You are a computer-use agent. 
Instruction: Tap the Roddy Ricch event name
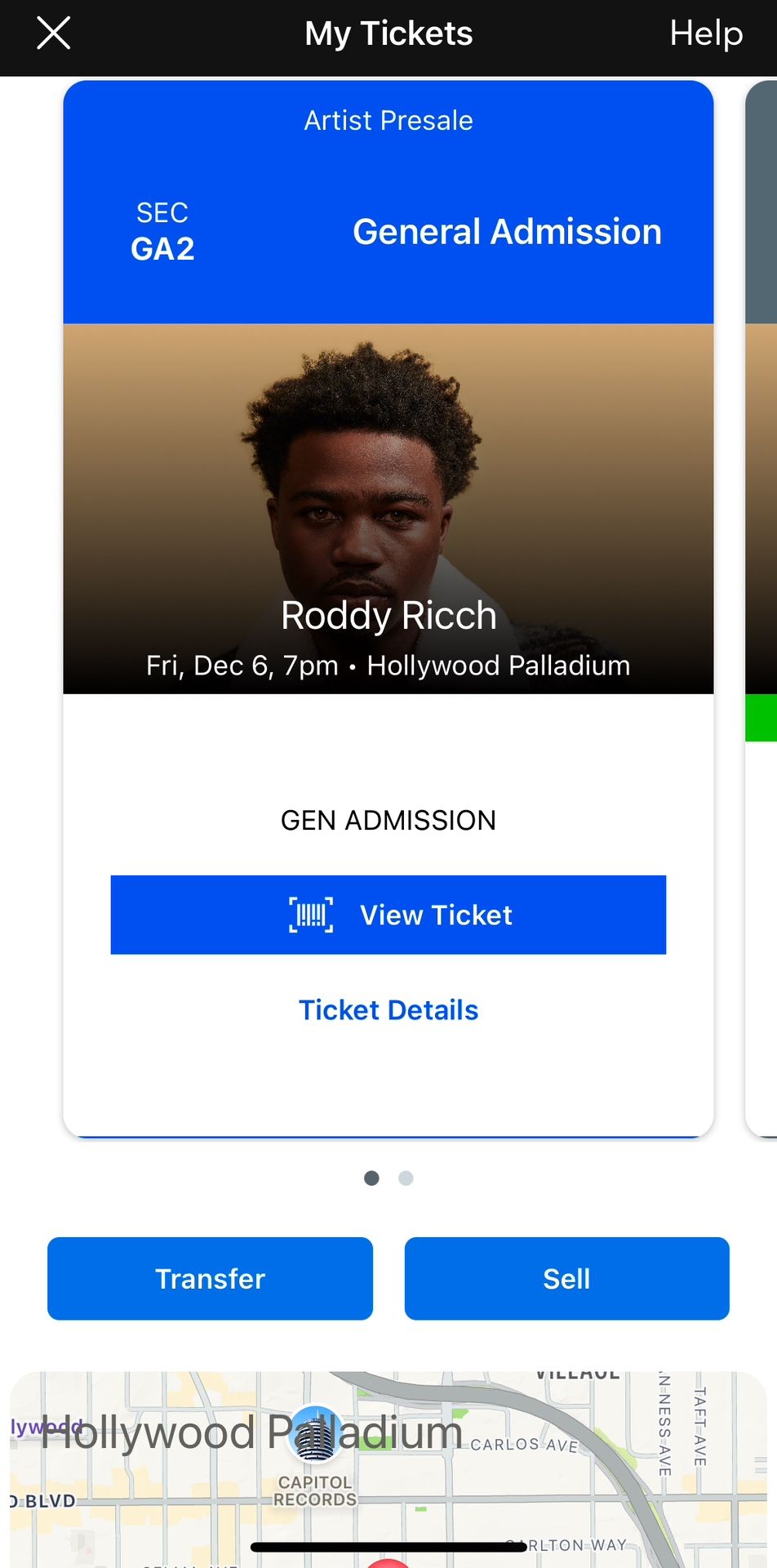tap(388, 615)
